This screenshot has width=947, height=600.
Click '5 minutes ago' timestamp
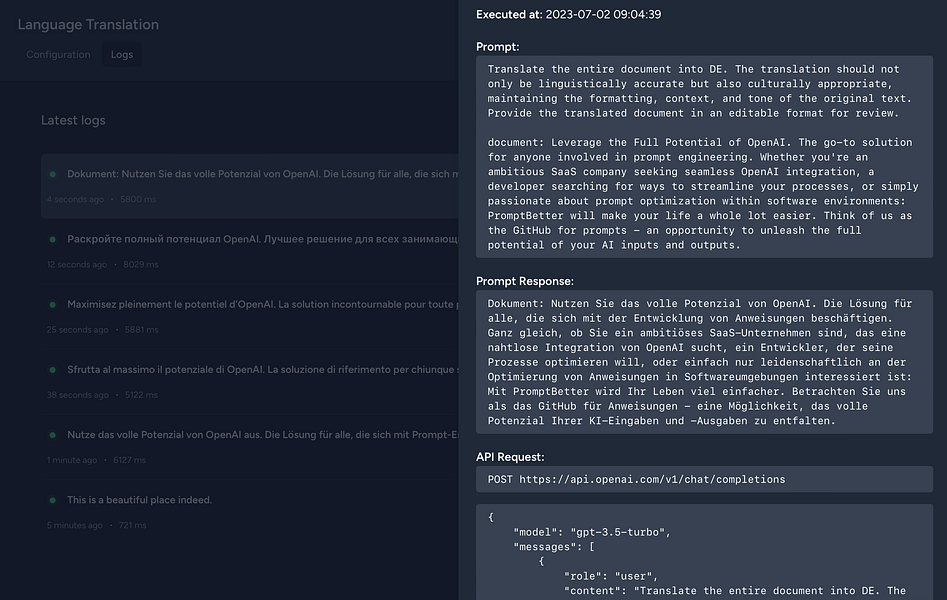75,526
